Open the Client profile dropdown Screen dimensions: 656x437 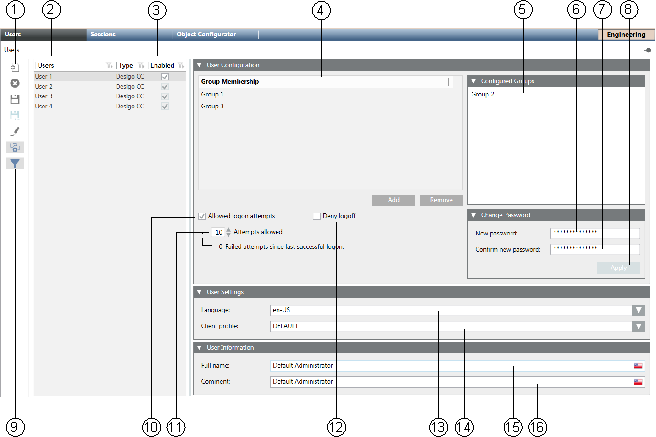(637, 326)
